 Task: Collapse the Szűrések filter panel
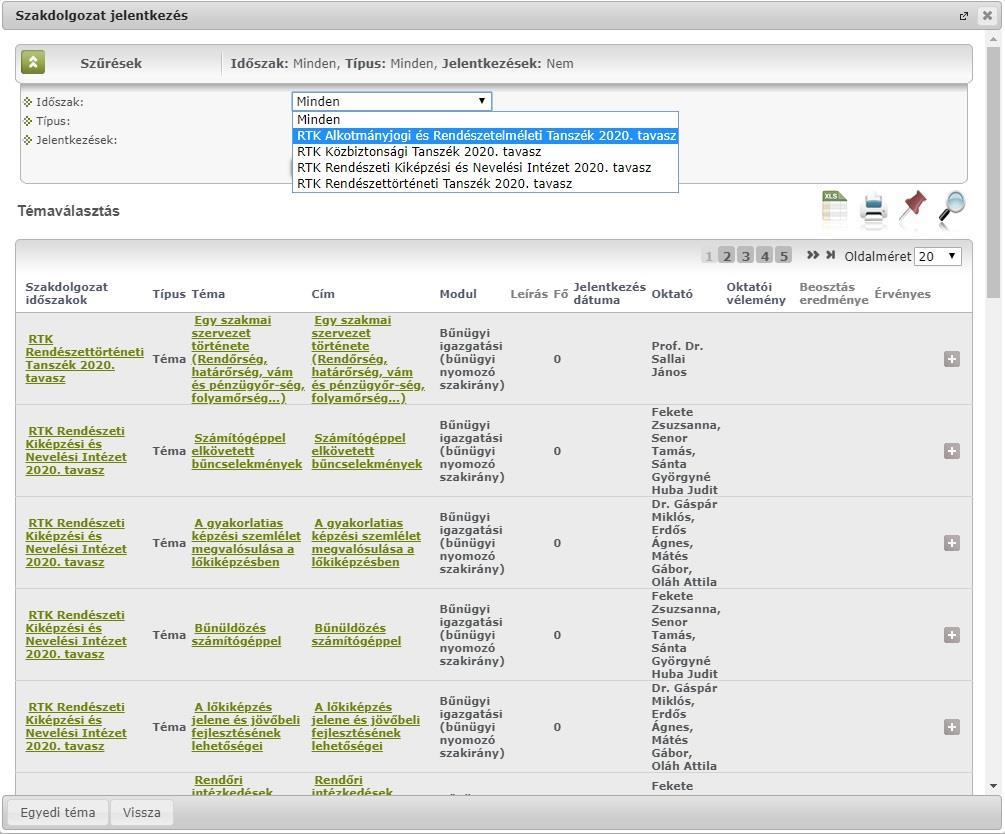tap(33, 63)
